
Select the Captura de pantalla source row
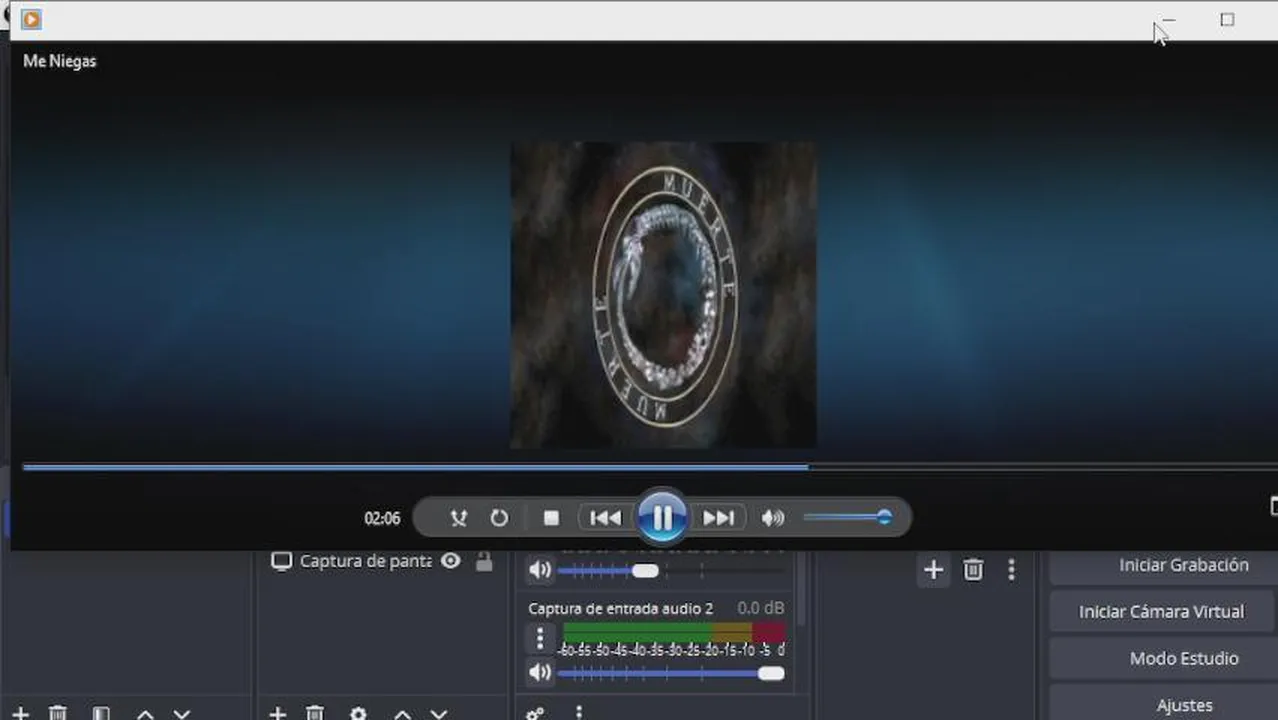point(383,561)
